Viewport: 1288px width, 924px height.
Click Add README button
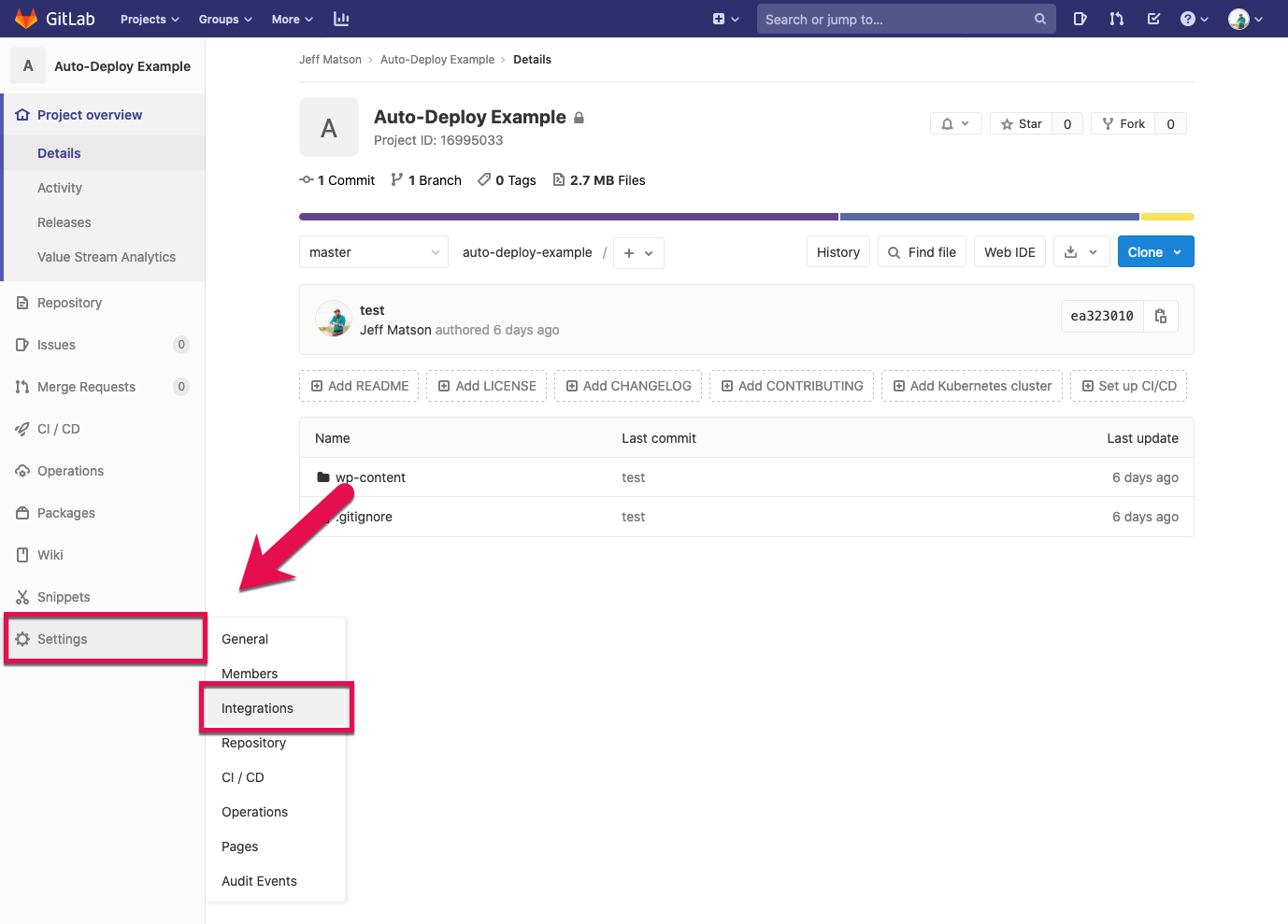(359, 386)
